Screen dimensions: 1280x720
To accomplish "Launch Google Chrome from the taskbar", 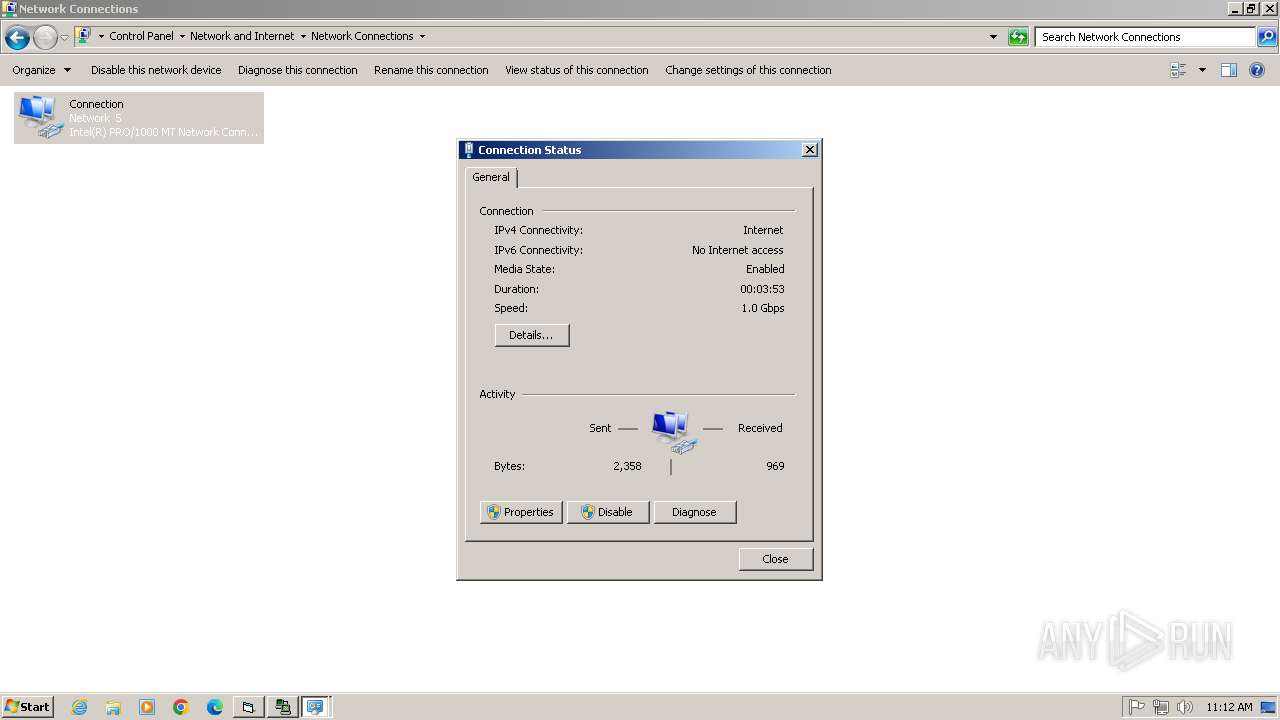I will click(x=181, y=707).
